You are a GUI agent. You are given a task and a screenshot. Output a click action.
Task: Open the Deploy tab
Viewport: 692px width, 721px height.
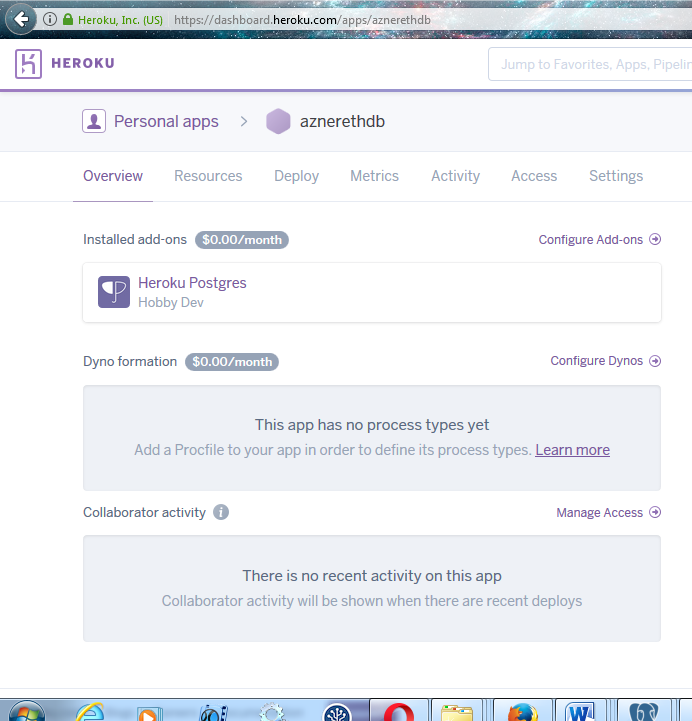click(x=296, y=176)
